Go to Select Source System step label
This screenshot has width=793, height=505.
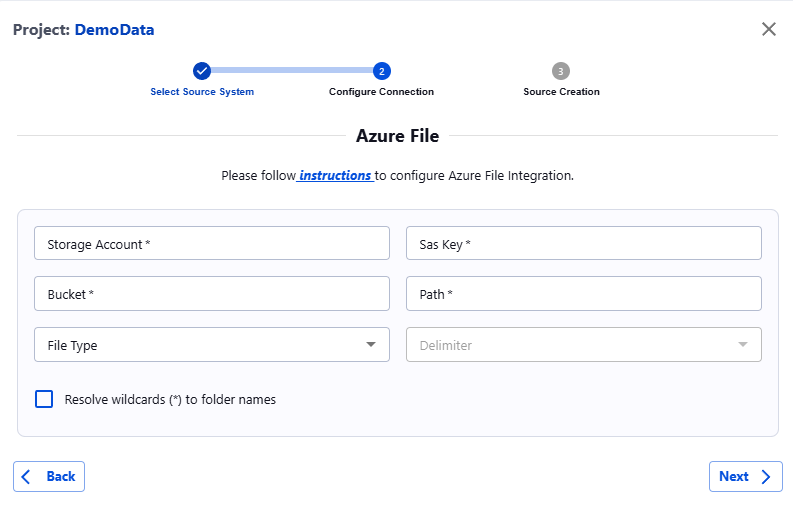coord(202,92)
